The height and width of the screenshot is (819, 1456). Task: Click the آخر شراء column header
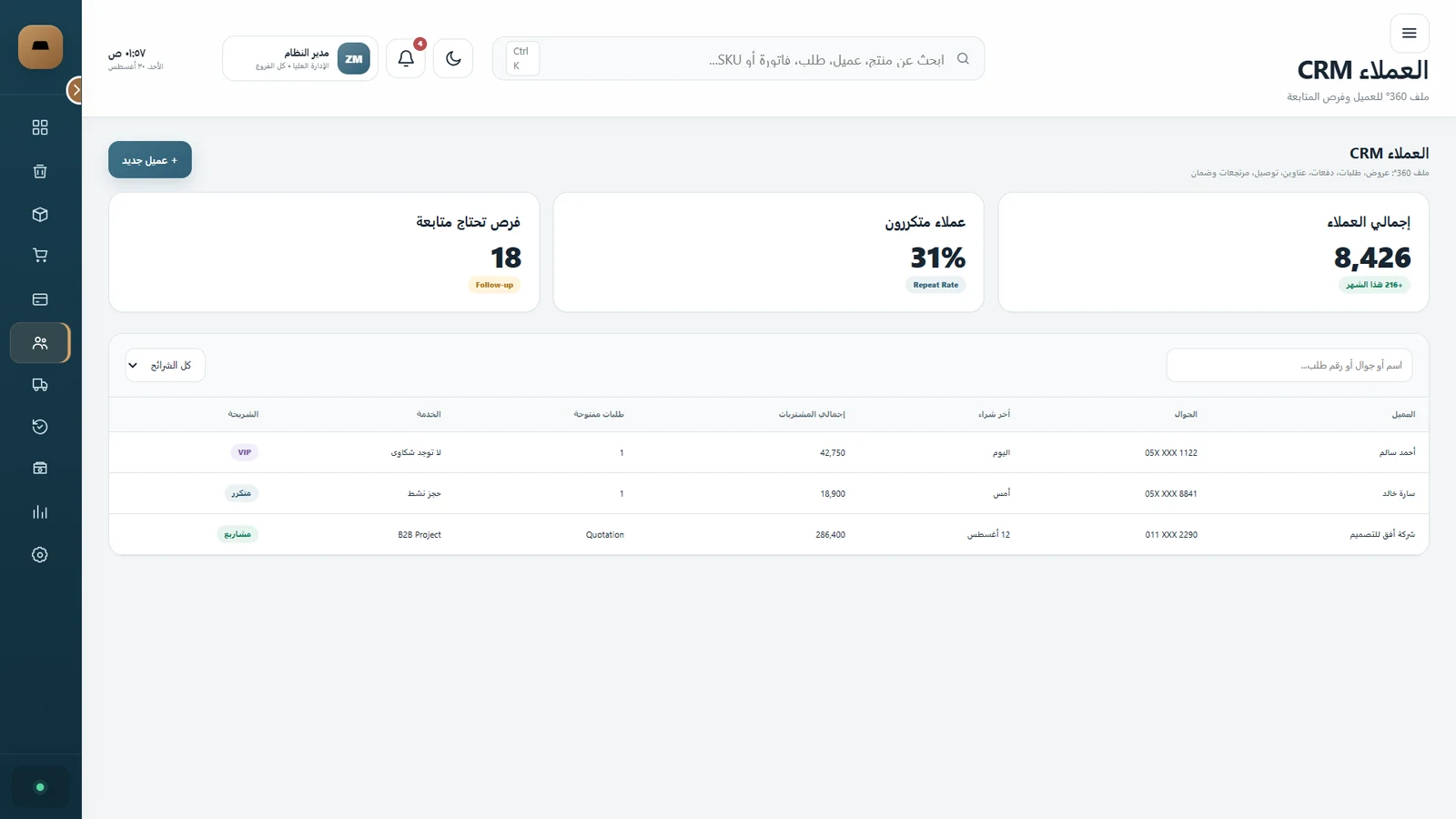[994, 414]
